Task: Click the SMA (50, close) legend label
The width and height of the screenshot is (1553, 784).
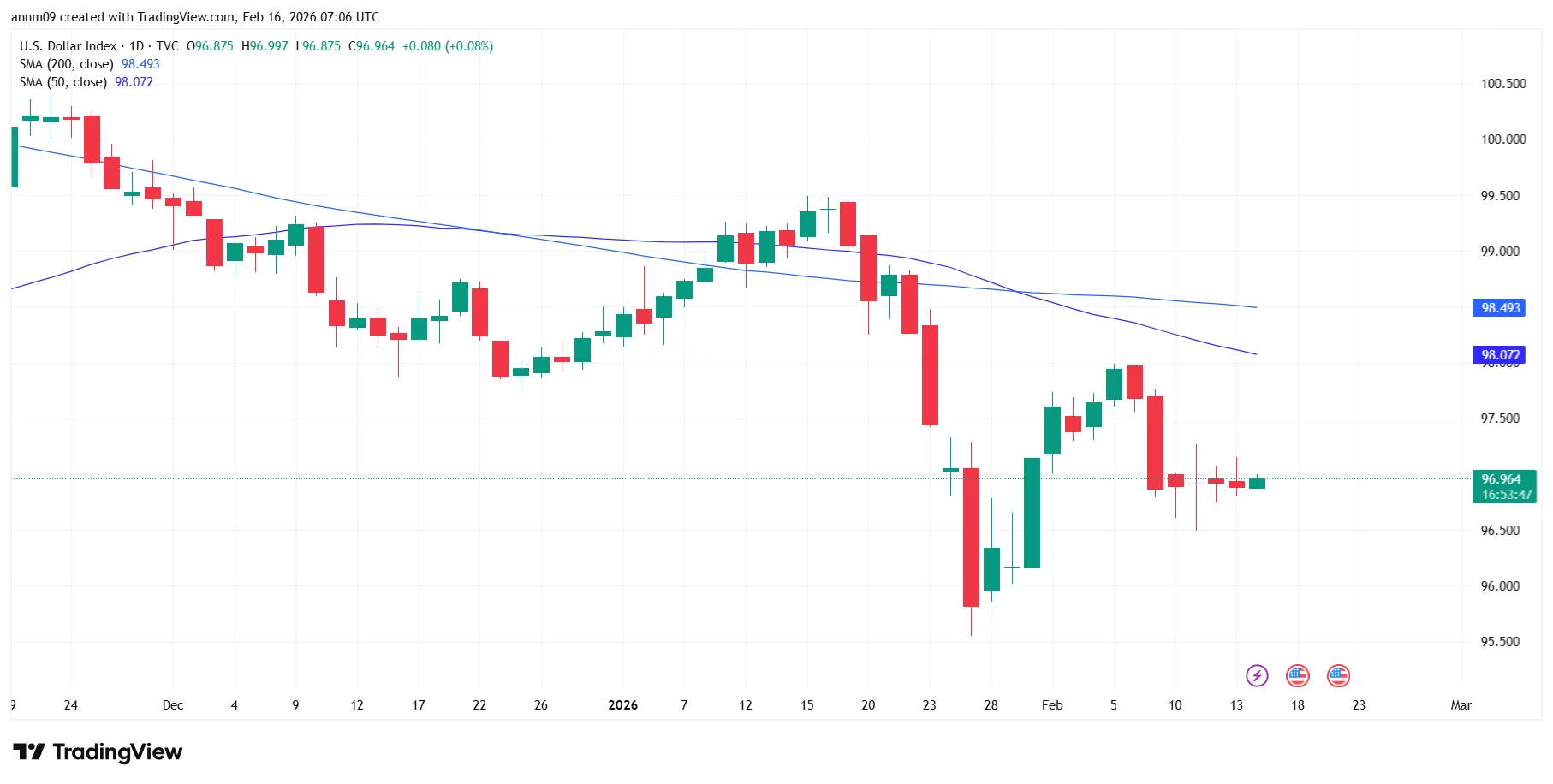Action: click(63, 82)
